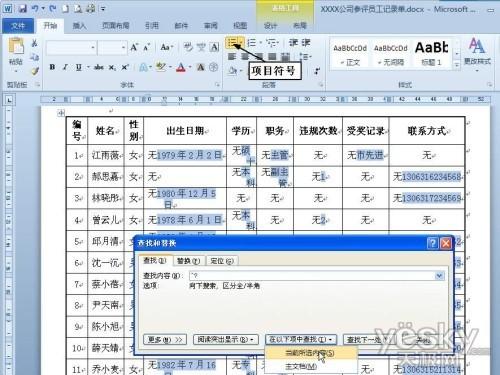Click the 阅读突出显示 (Reading Highlight) button
Screen dimensions: 500x375
coord(227,339)
